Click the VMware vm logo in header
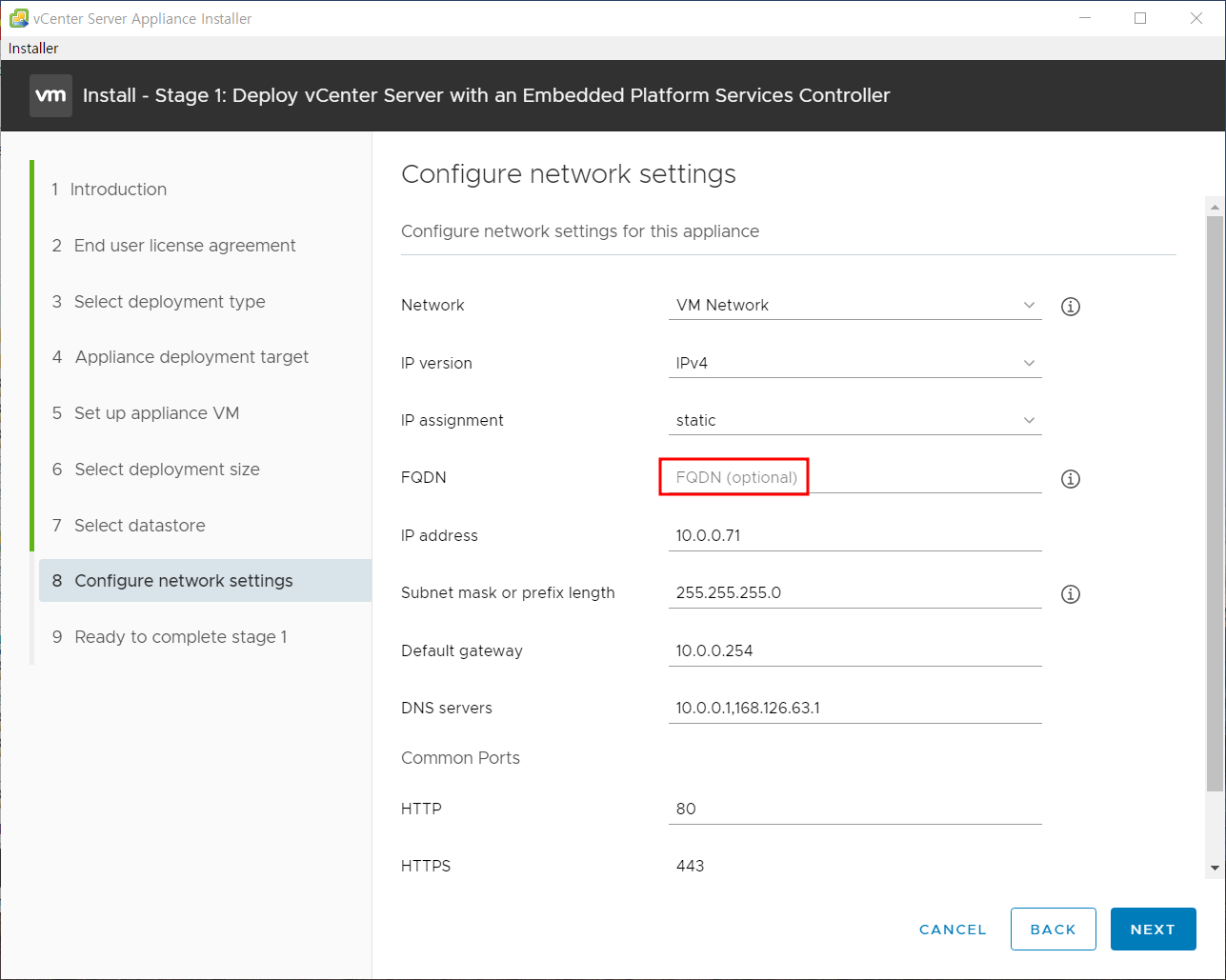This screenshot has width=1226, height=980. tap(50, 95)
